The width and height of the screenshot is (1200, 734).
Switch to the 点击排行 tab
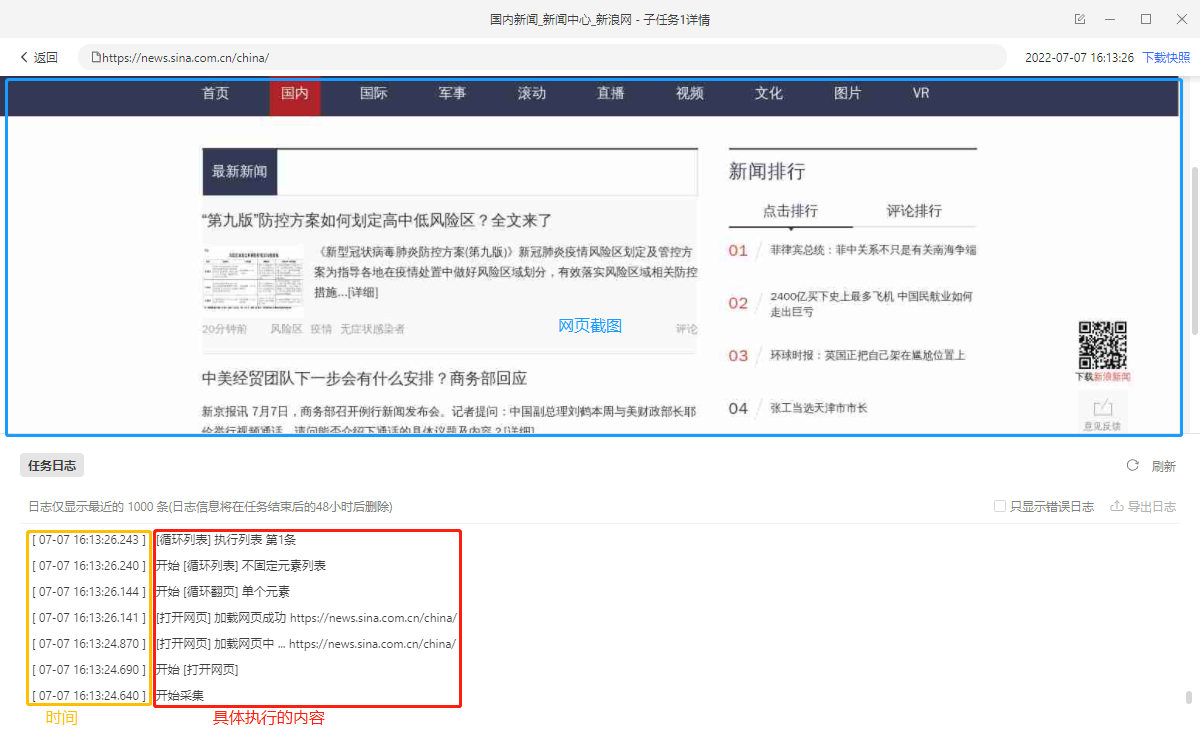[790, 211]
